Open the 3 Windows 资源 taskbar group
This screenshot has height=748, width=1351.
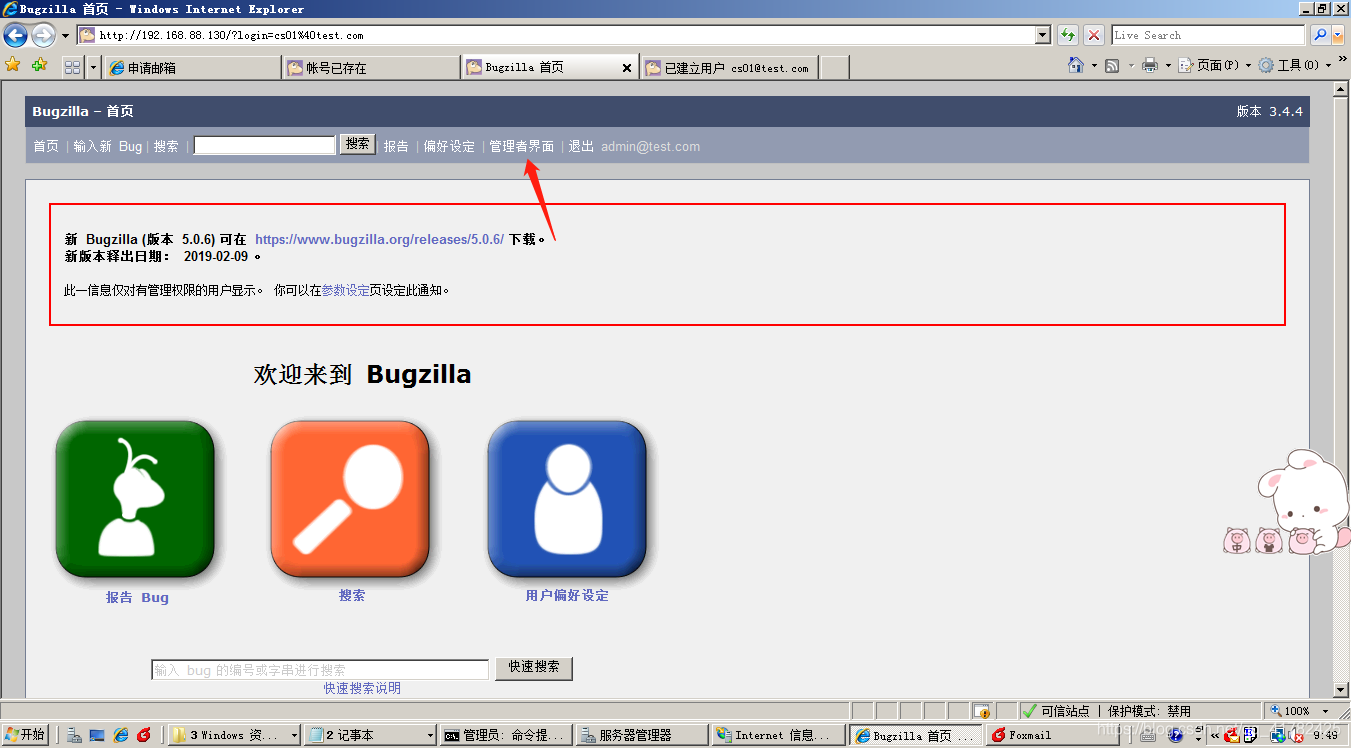(234, 735)
